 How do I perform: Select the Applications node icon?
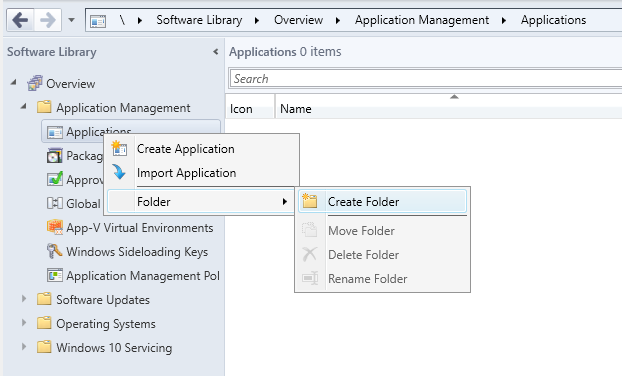(x=54, y=132)
